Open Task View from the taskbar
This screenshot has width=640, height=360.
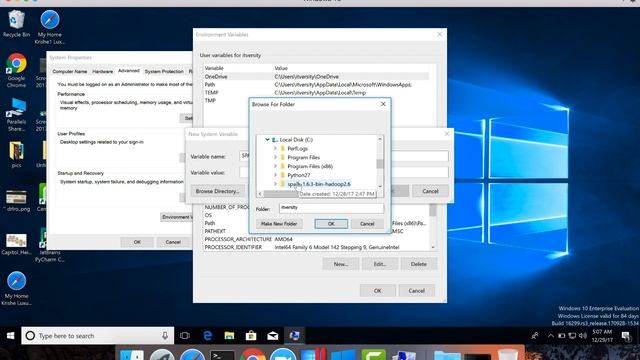coord(185,336)
